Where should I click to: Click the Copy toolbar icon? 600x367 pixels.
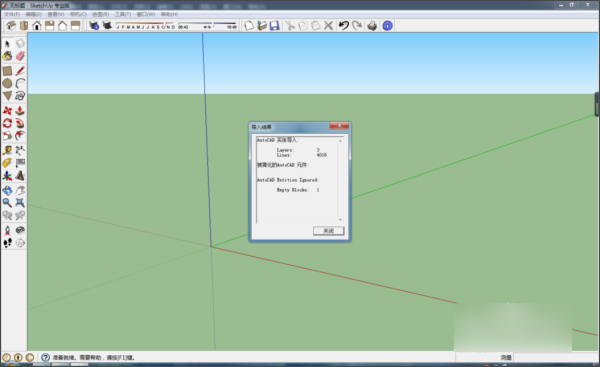point(303,26)
